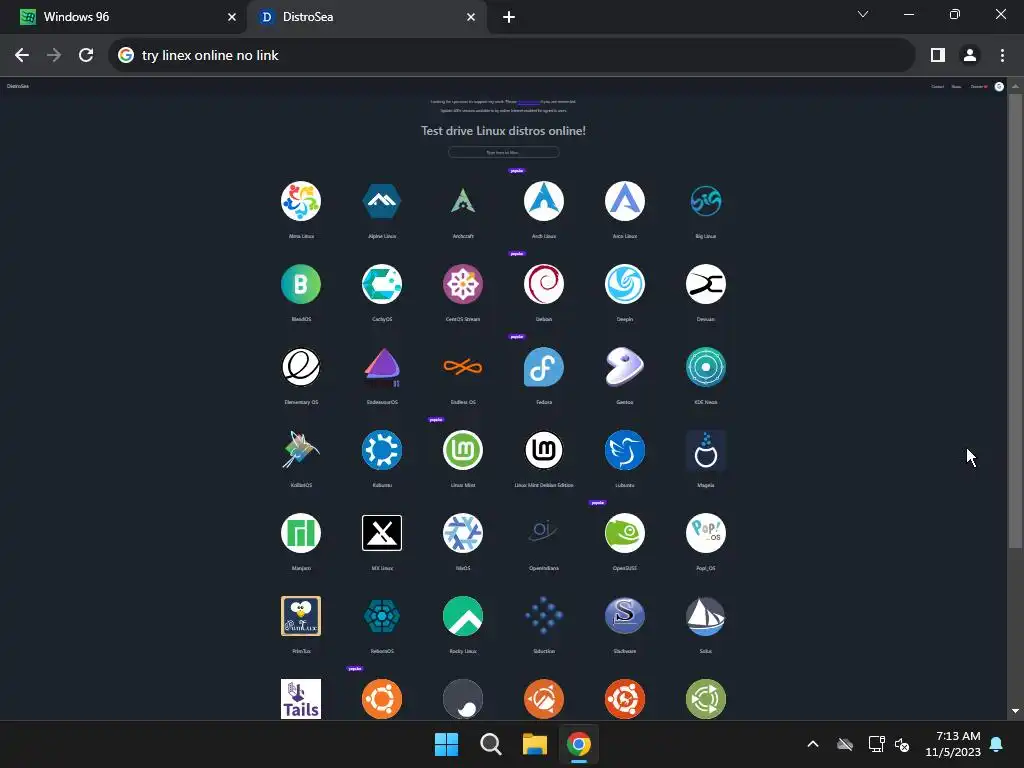Open the Chrome three-dot menu
This screenshot has width=1024, height=768.
[1002, 56]
